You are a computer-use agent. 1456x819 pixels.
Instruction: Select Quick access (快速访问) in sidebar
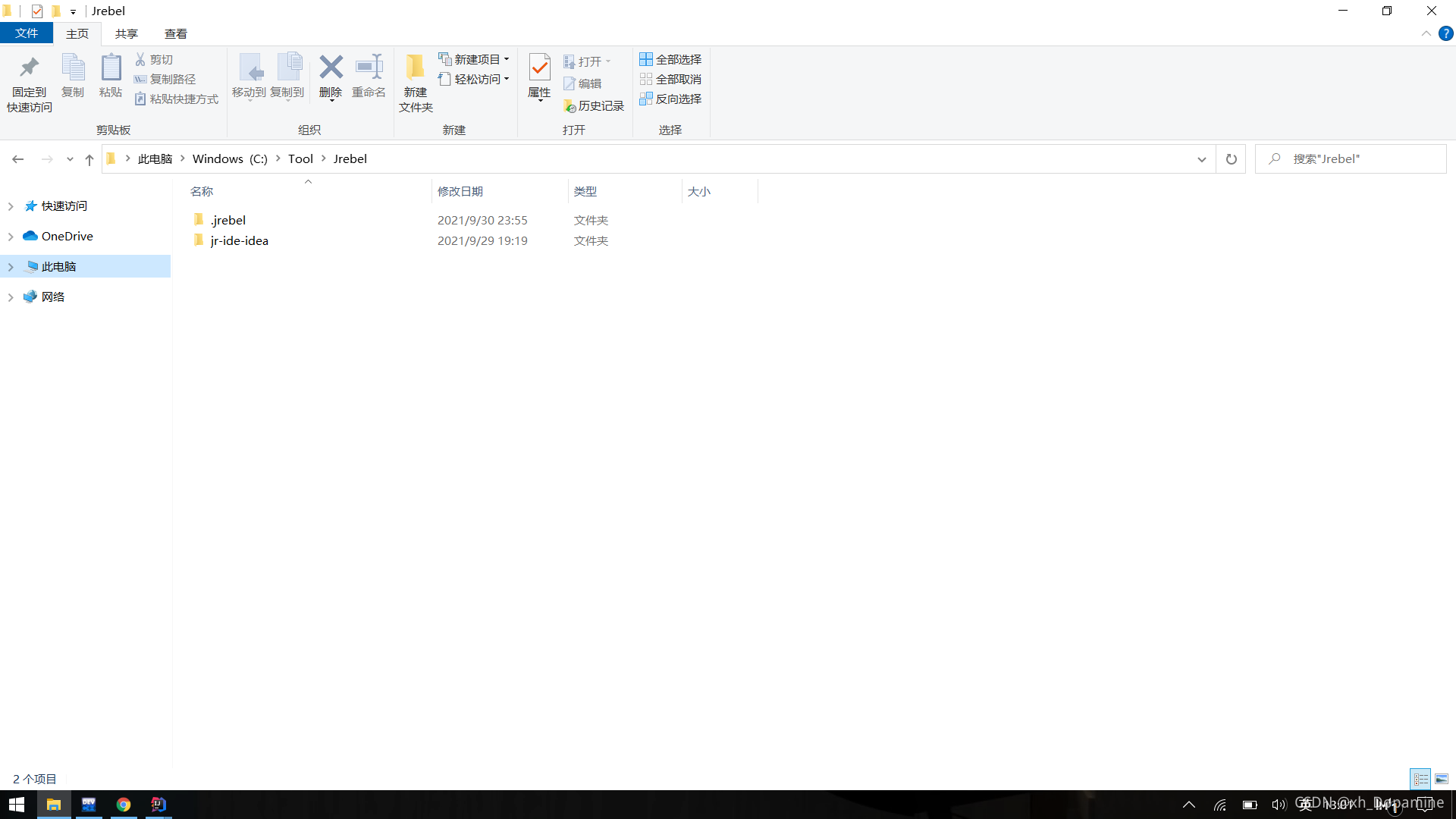[x=64, y=206]
